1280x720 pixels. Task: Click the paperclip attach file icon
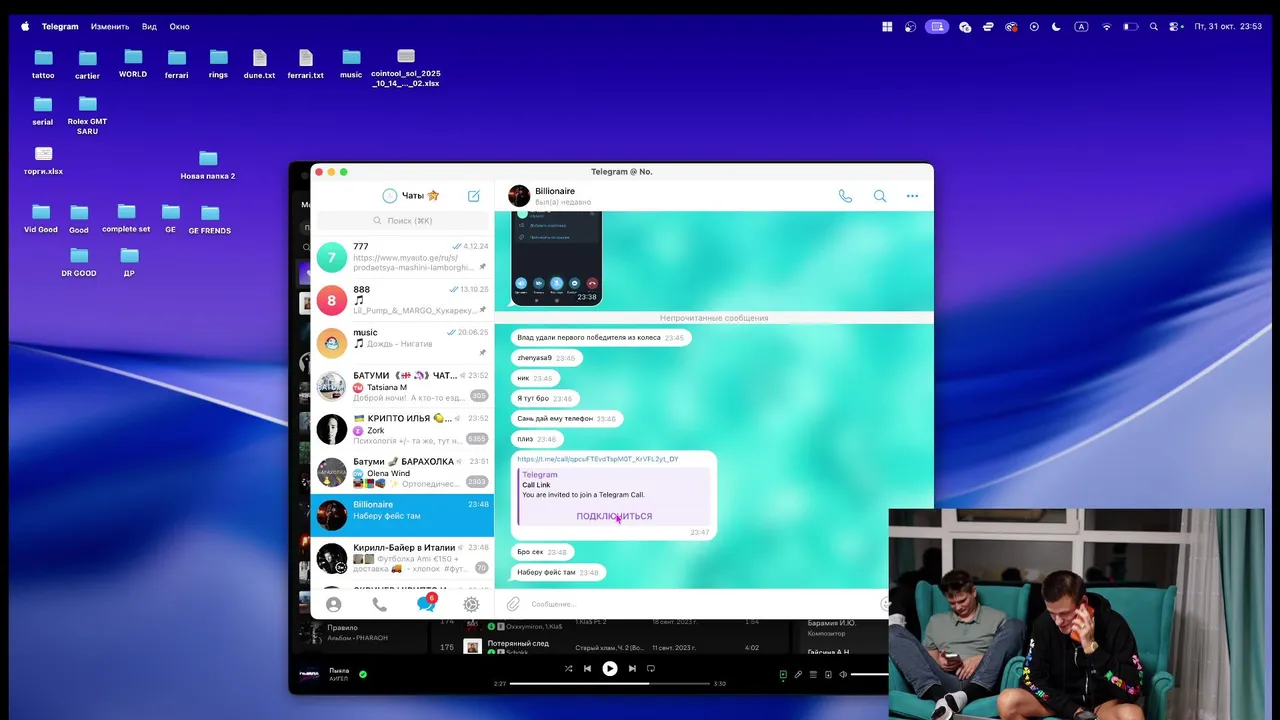point(513,604)
